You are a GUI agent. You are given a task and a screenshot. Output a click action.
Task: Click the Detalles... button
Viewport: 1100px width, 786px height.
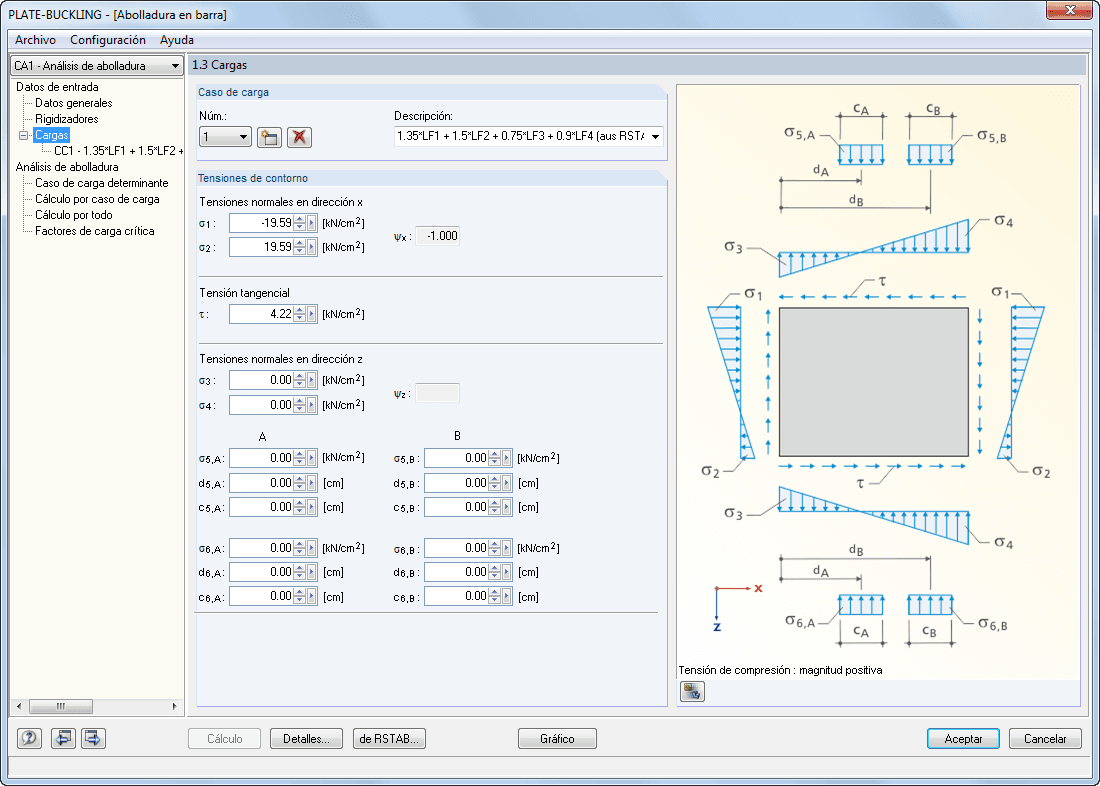point(306,739)
